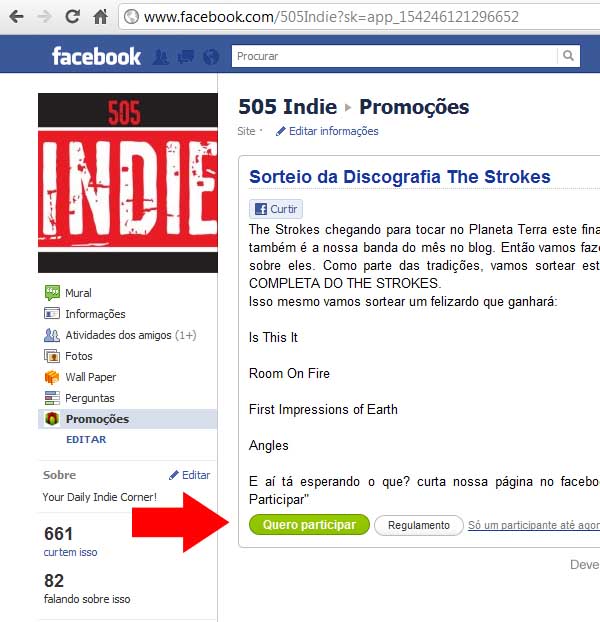This screenshot has height=622, width=600.
Task: Open the curtem isso link
Action: coord(71,552)
